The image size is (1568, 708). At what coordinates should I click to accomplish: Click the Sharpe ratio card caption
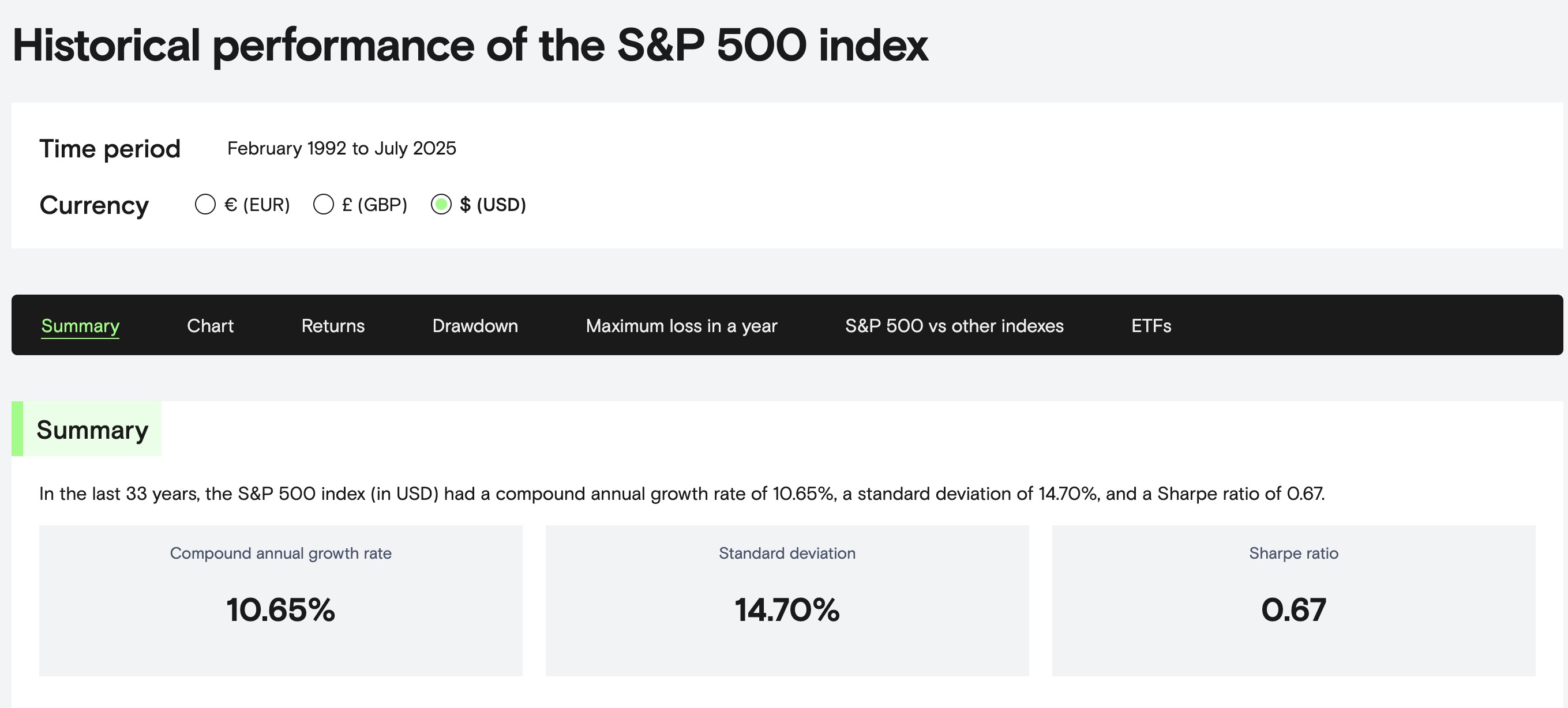[x=1293, y=553]
